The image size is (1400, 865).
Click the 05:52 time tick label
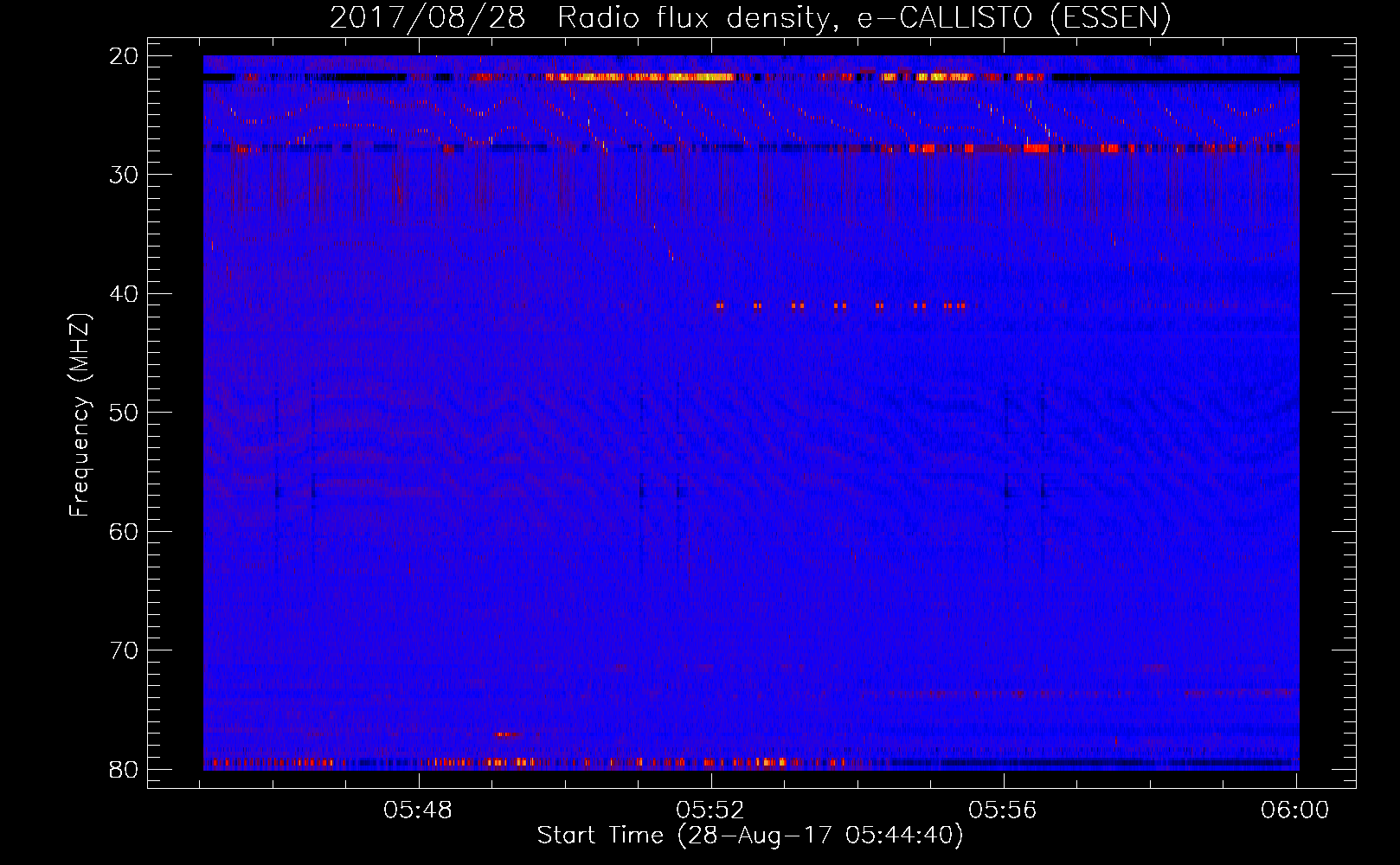pyautogui.click(x=711, y=811)
